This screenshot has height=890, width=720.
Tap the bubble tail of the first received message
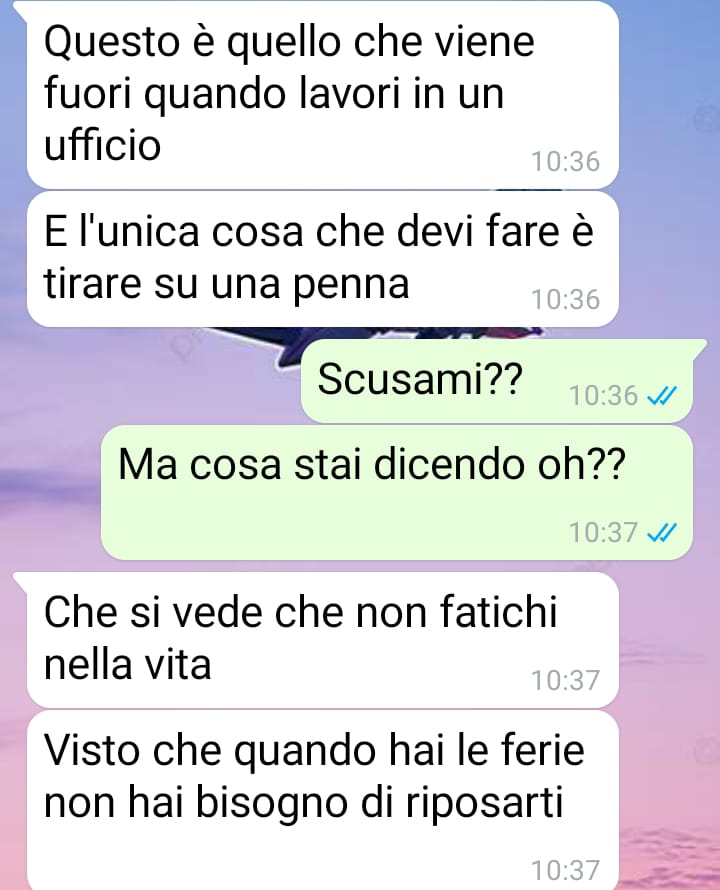click(20, 10)
